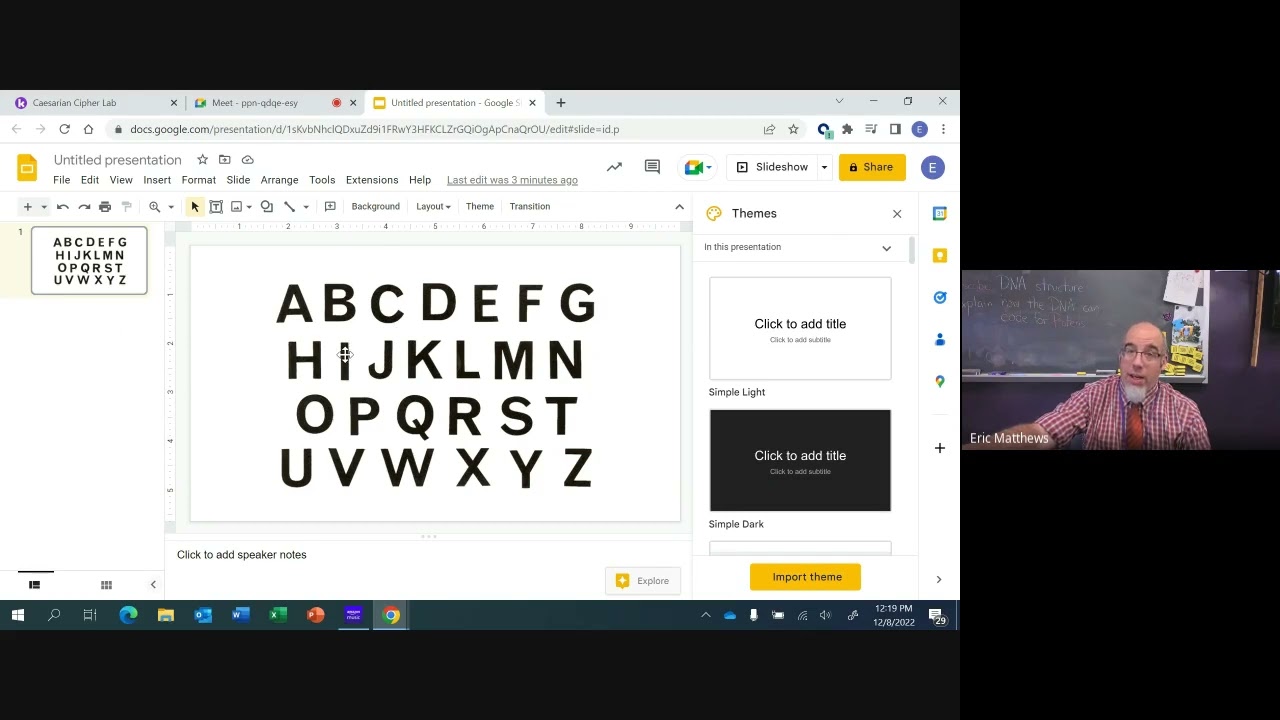This screenshot has width=1280, height=720.
Task: Open the Shape tool
Action: pyautogui.click(x=267, y=207)
